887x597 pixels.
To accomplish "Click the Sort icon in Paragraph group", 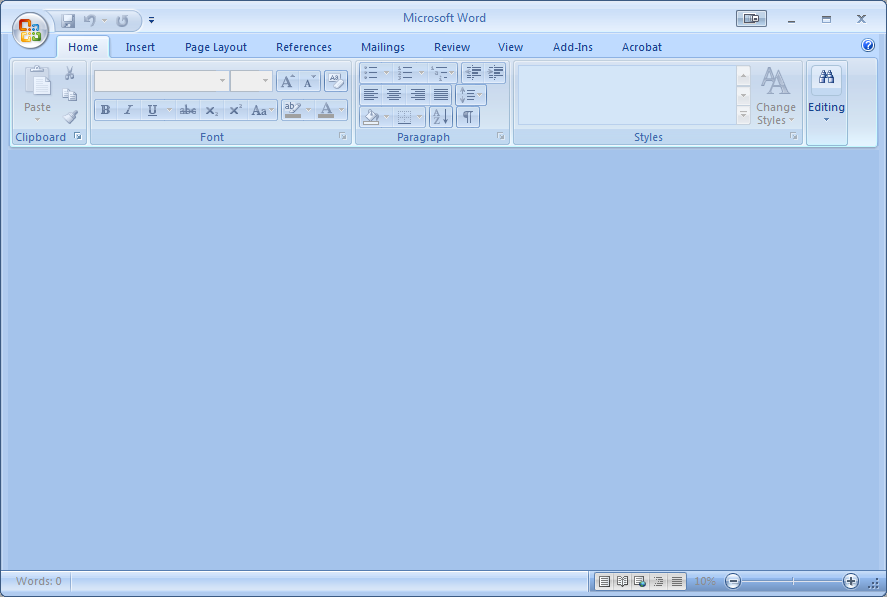I will coord(441,116).
